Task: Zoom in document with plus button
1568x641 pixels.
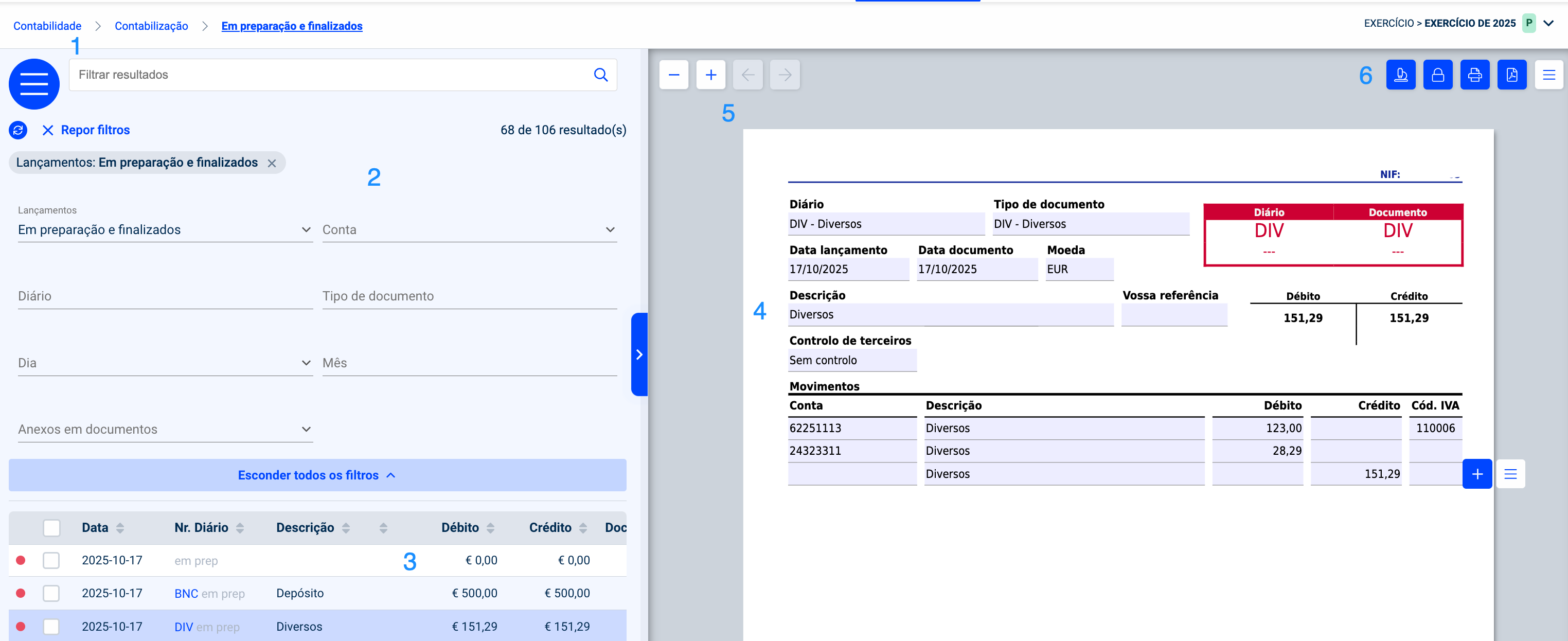Action: (710, 75)
